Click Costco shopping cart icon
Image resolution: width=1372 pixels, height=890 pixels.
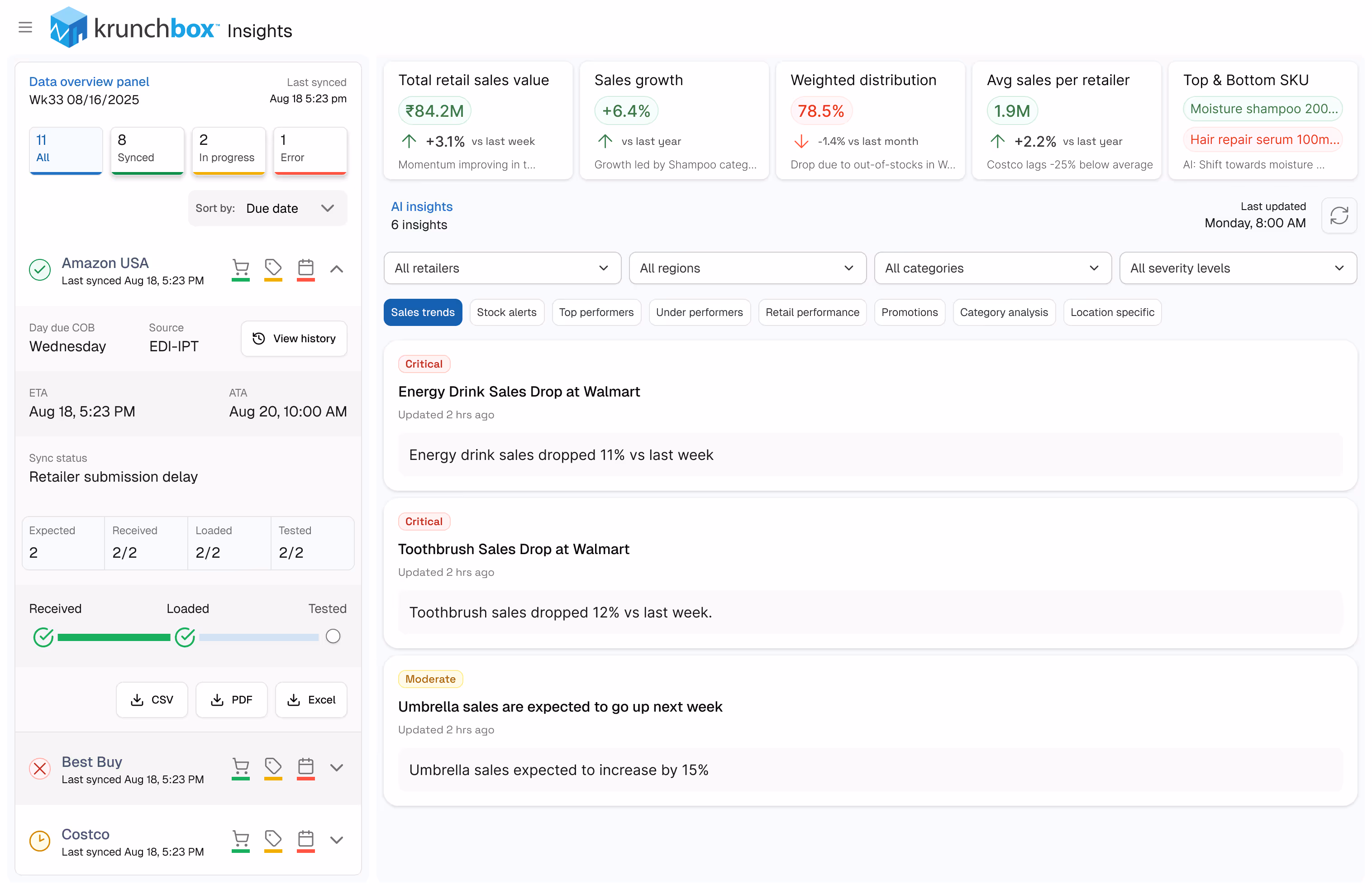click(240, 839)
